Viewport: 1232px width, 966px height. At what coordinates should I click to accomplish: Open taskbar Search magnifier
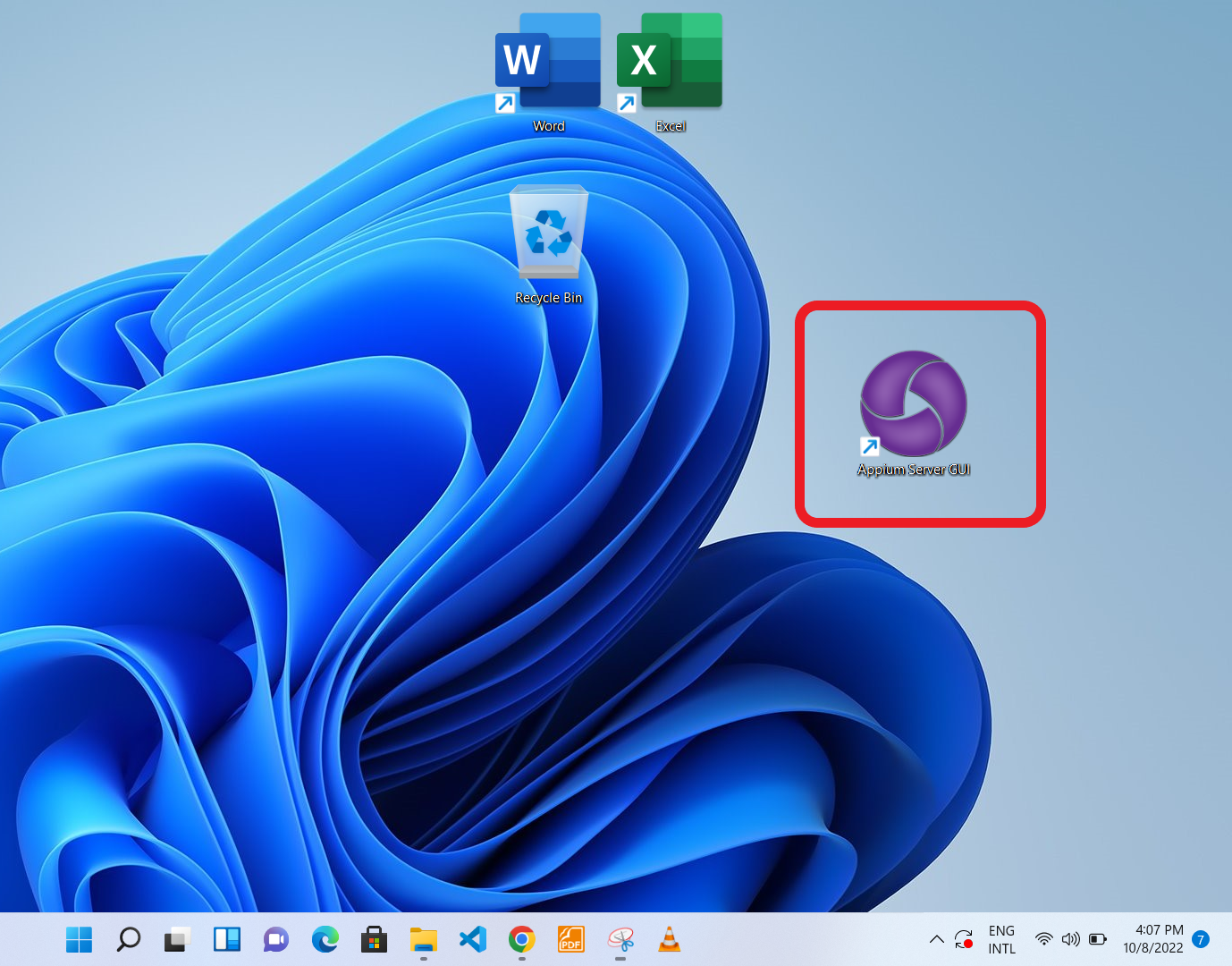point(129,939)
